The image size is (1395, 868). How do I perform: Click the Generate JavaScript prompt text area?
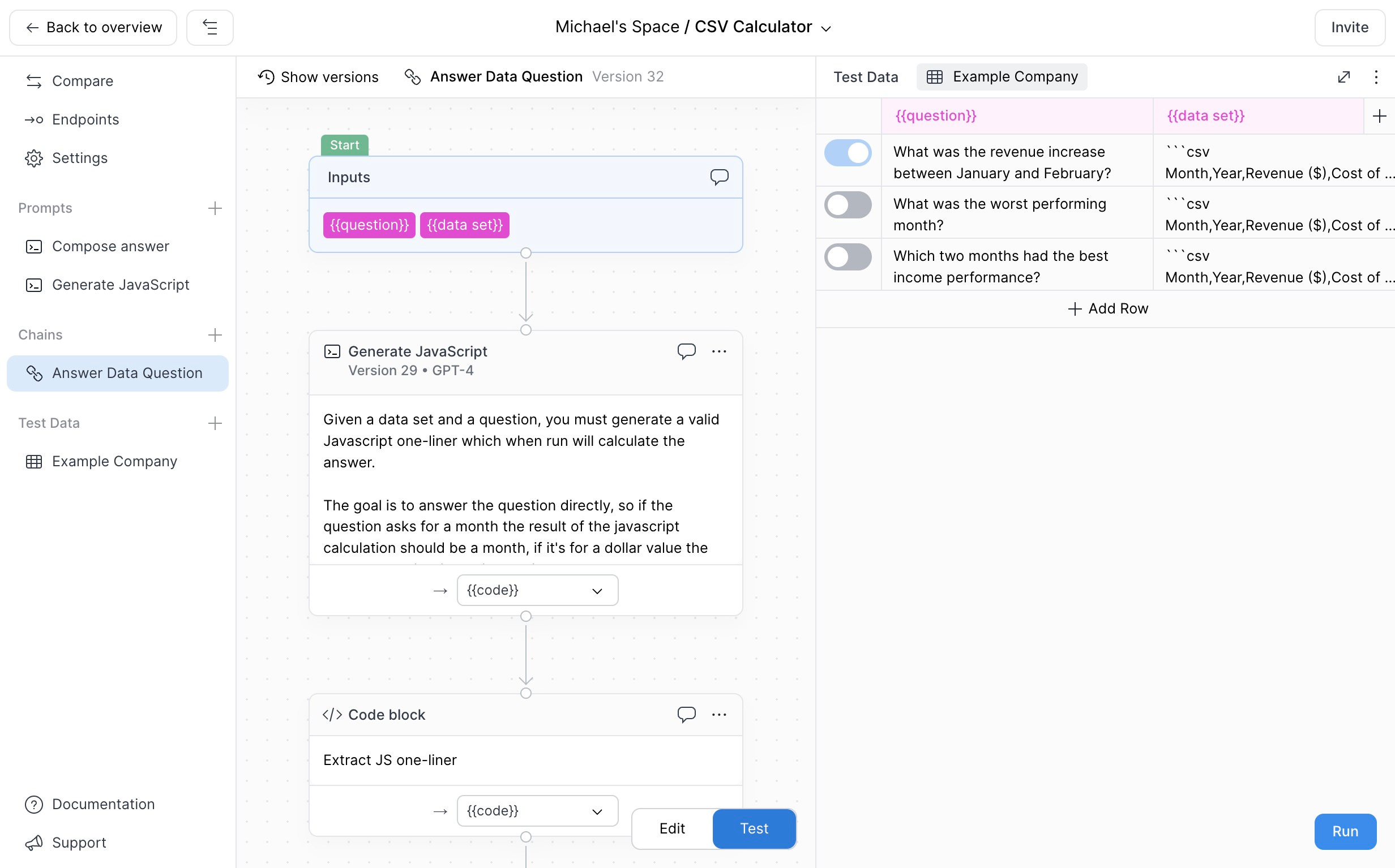point(525,480)
